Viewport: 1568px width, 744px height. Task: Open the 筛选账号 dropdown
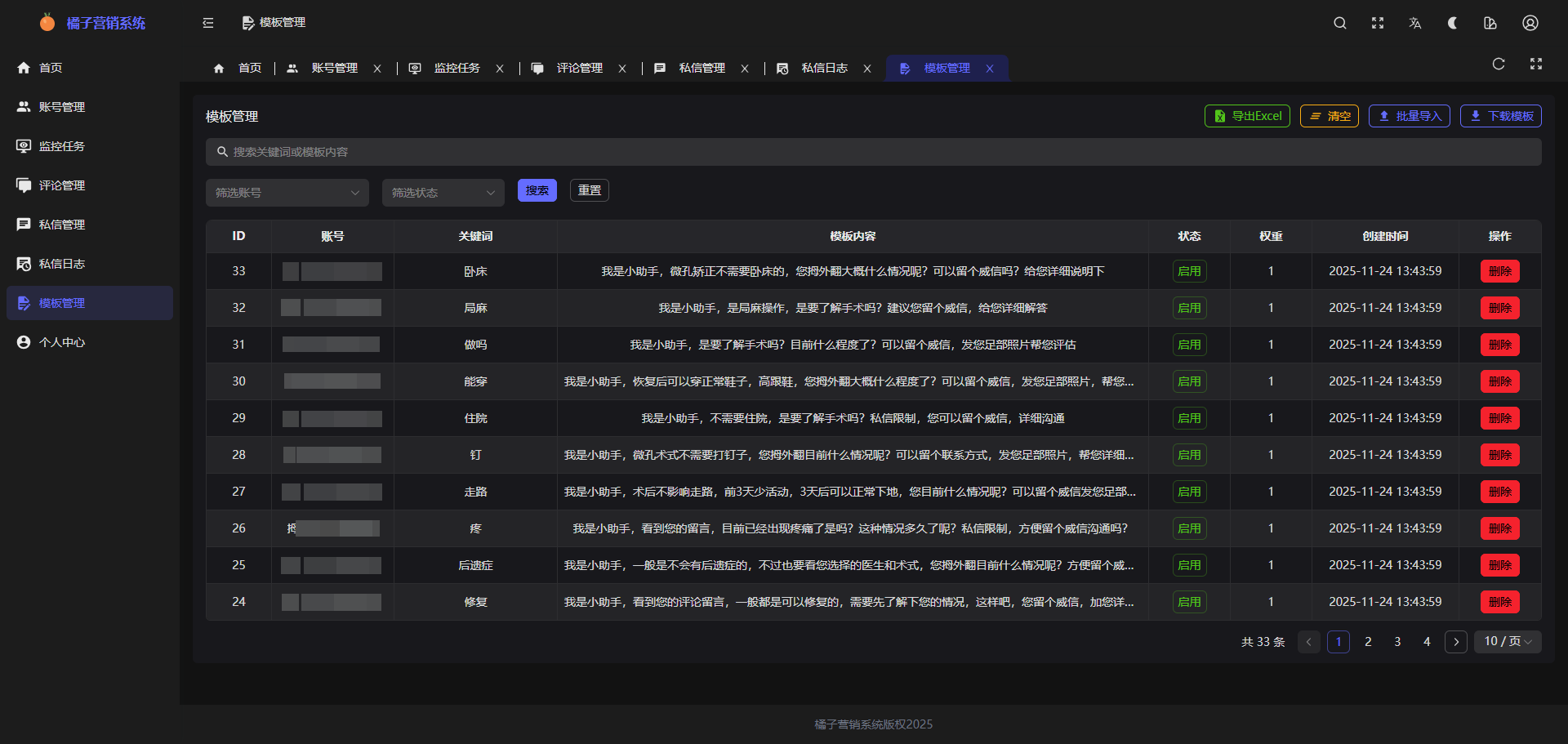(x=287, y=193)
